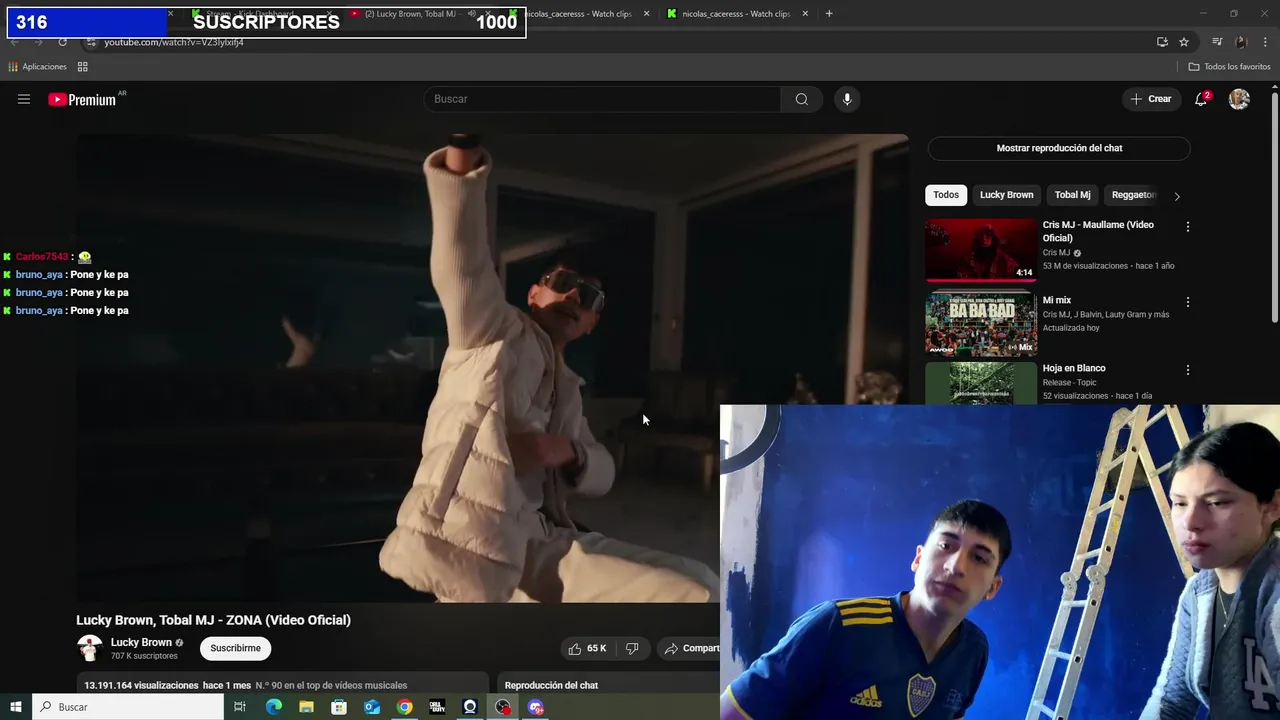Open options menu for Mi mix
The height and width of the screenshot is (720, 1280).
[x=1187, y=302]
